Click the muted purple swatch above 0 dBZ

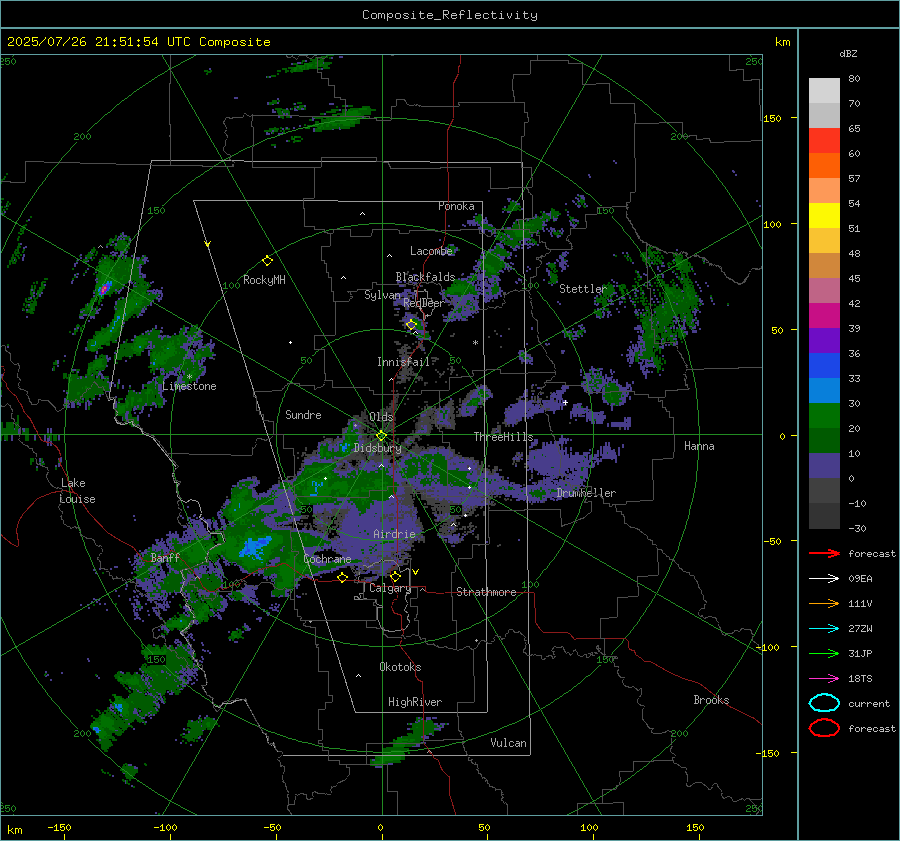(824, 466)
